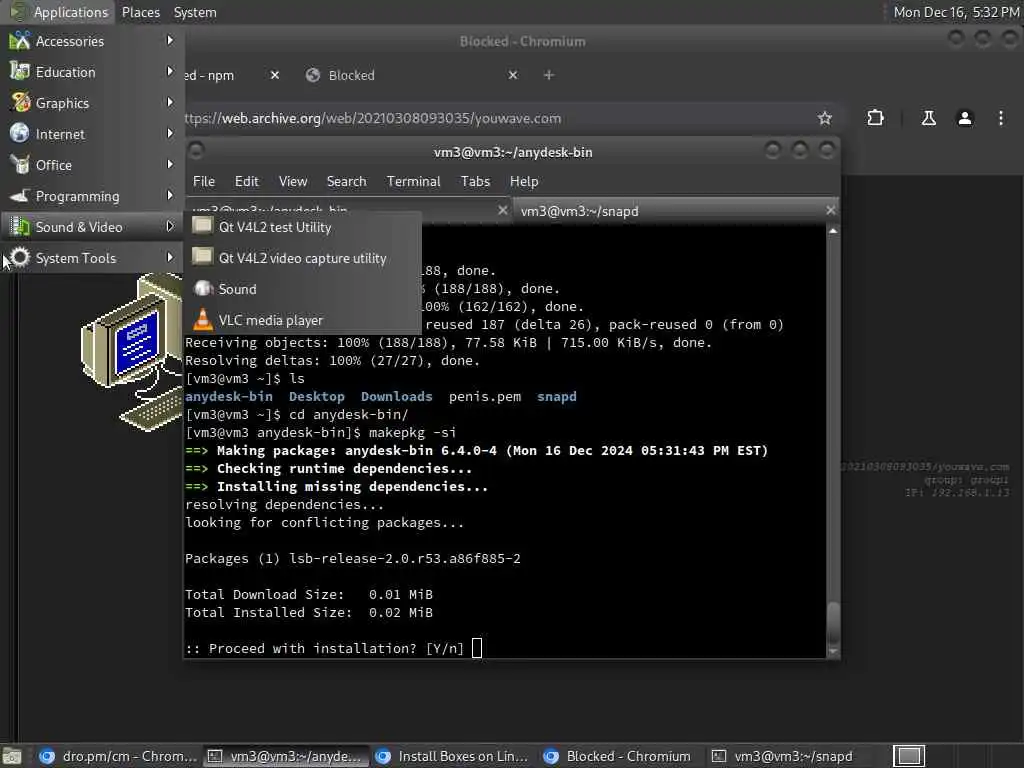Image resolution: width=1024 pixels, height=768 pixels.
Task: Open terminal Search menu
Action: [x=346, y=181]
